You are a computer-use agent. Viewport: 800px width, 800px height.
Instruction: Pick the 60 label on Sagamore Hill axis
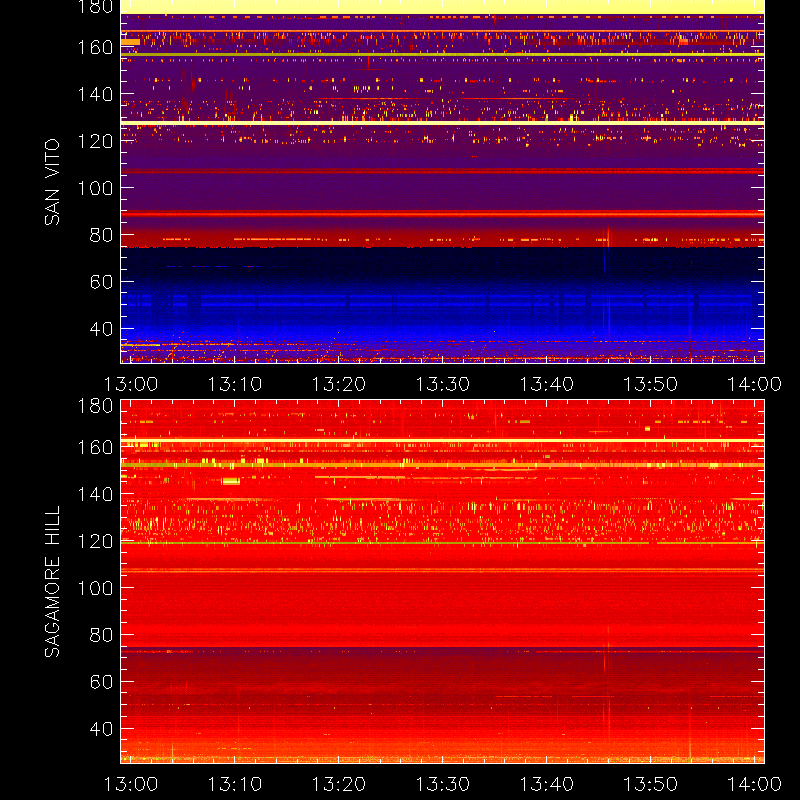pyautogui.click(x=101, y=682)
